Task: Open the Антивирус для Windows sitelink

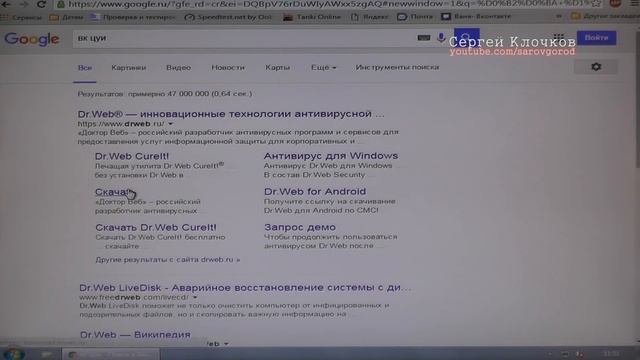Action: tap(331, 156)
